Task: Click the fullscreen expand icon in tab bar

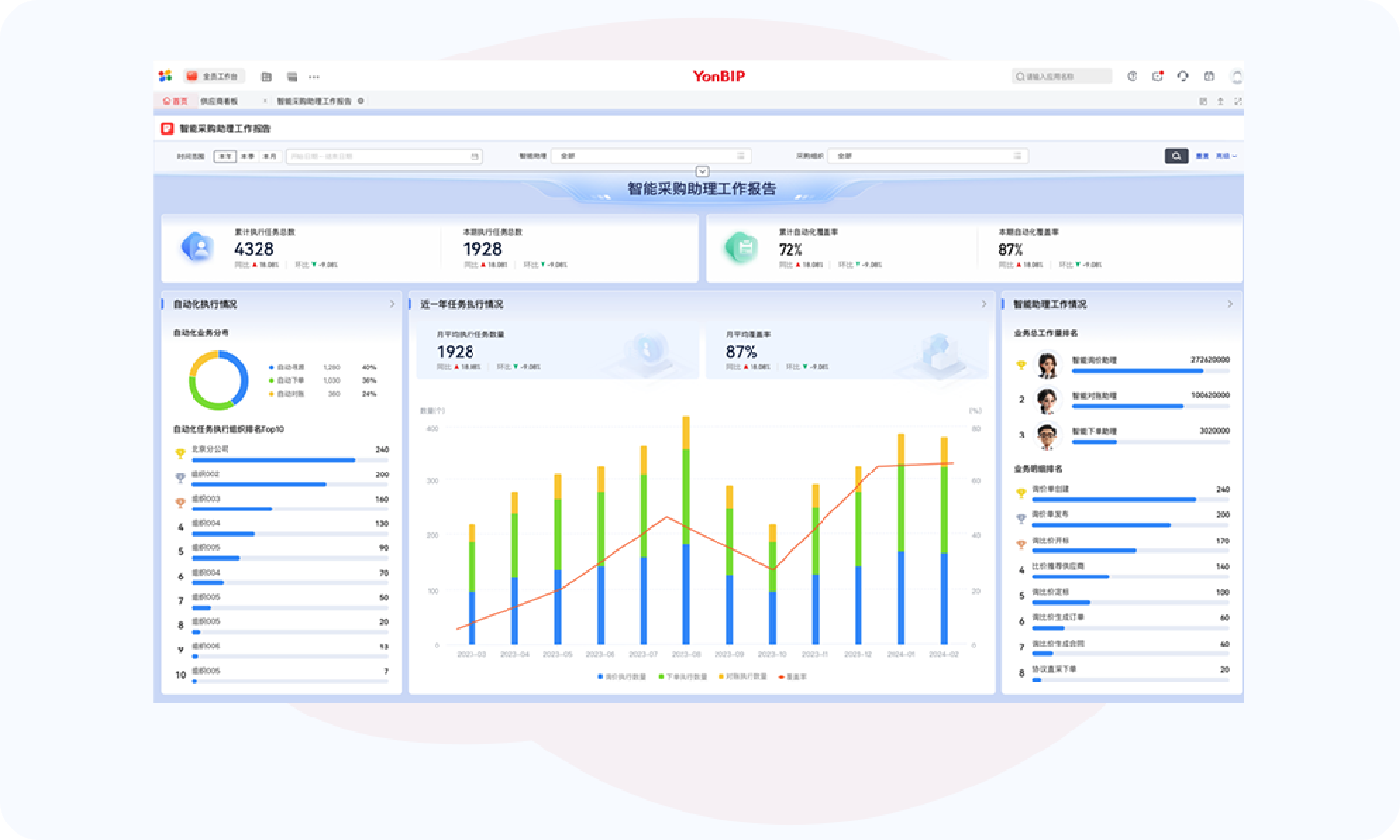Action: pyautogui.click(x=1237, y=101)
